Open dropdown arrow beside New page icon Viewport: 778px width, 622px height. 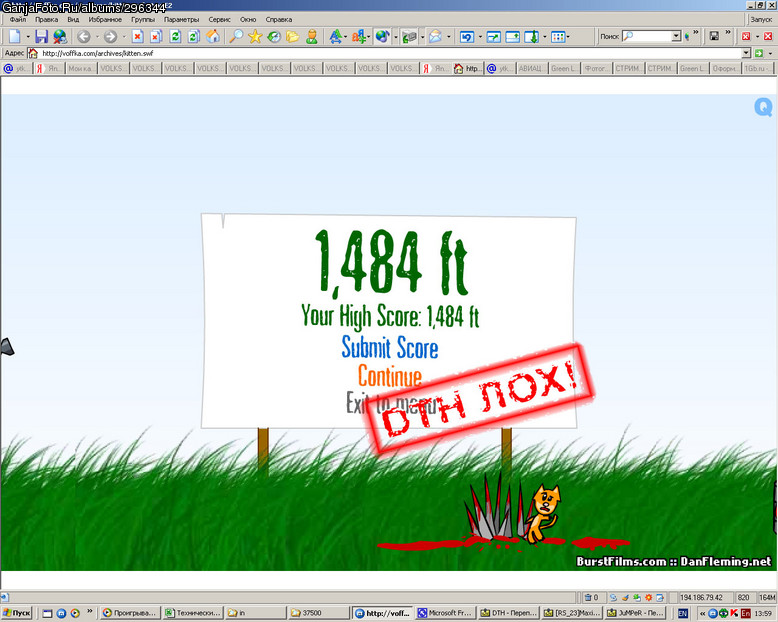28,37
